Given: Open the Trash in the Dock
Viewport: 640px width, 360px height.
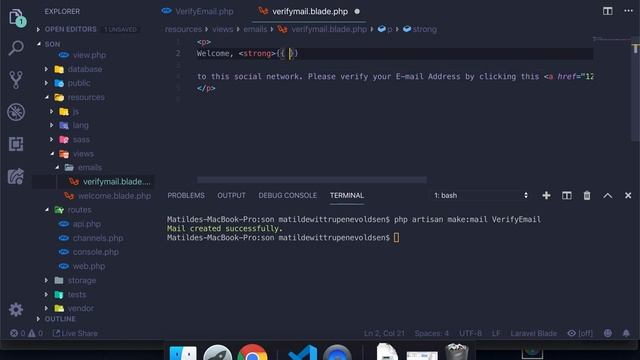Looking at the screenshot, I should (x=457, y=352).
